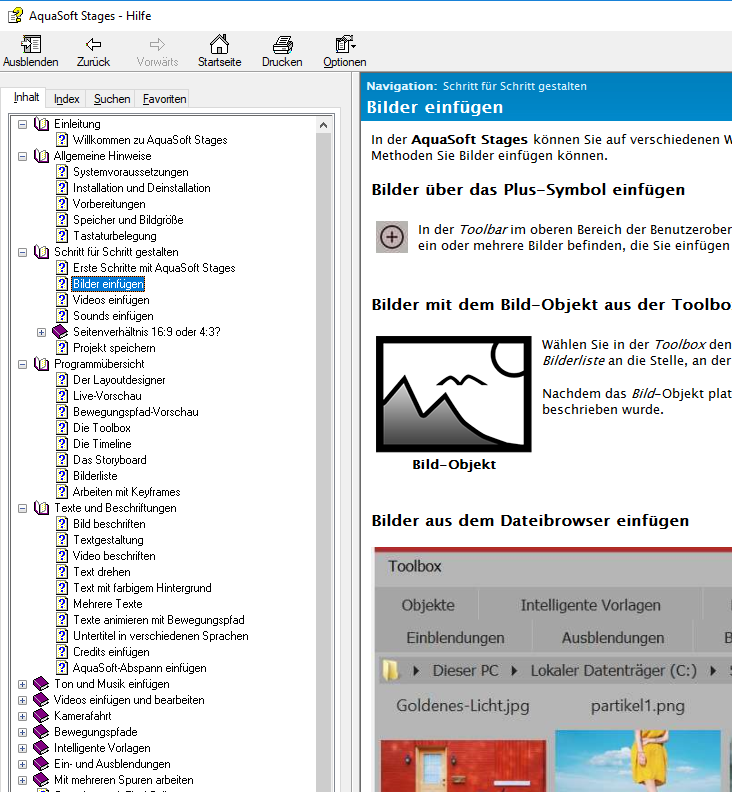Print the page via Drucken icon
Viewport: 732px width, 792px height.
click(282, 45)
